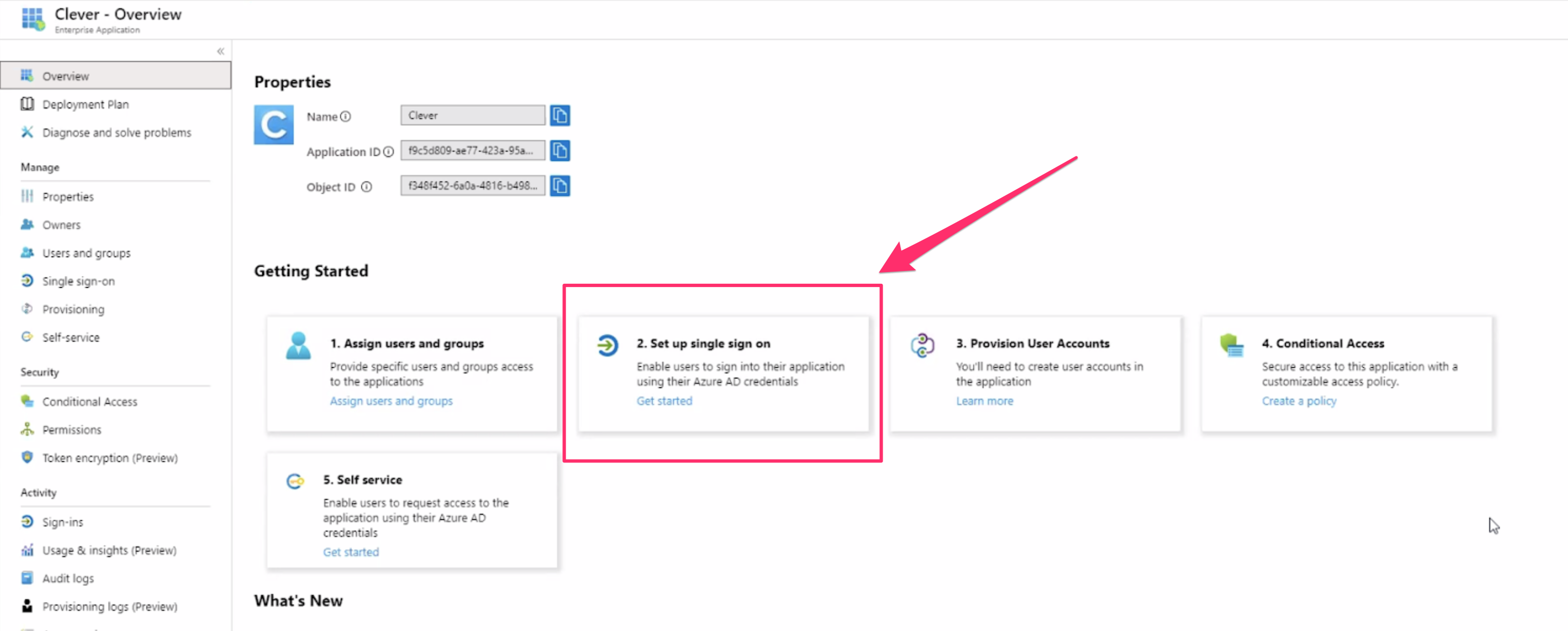Copy the Name field value
This screenshot has width=1568, height=631.
[x=560, y=115]
